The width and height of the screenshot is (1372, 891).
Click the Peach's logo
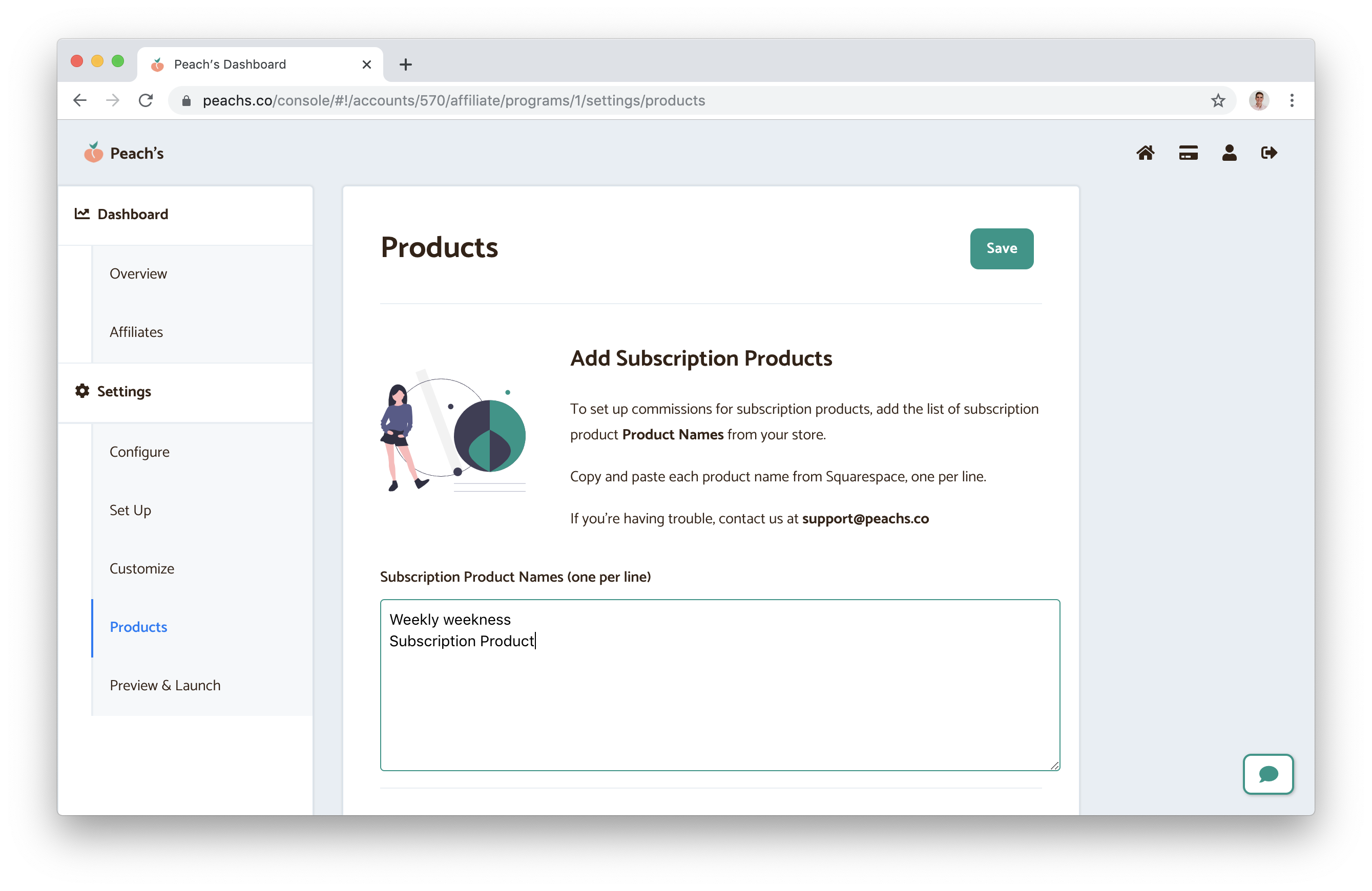pos(124,153)
